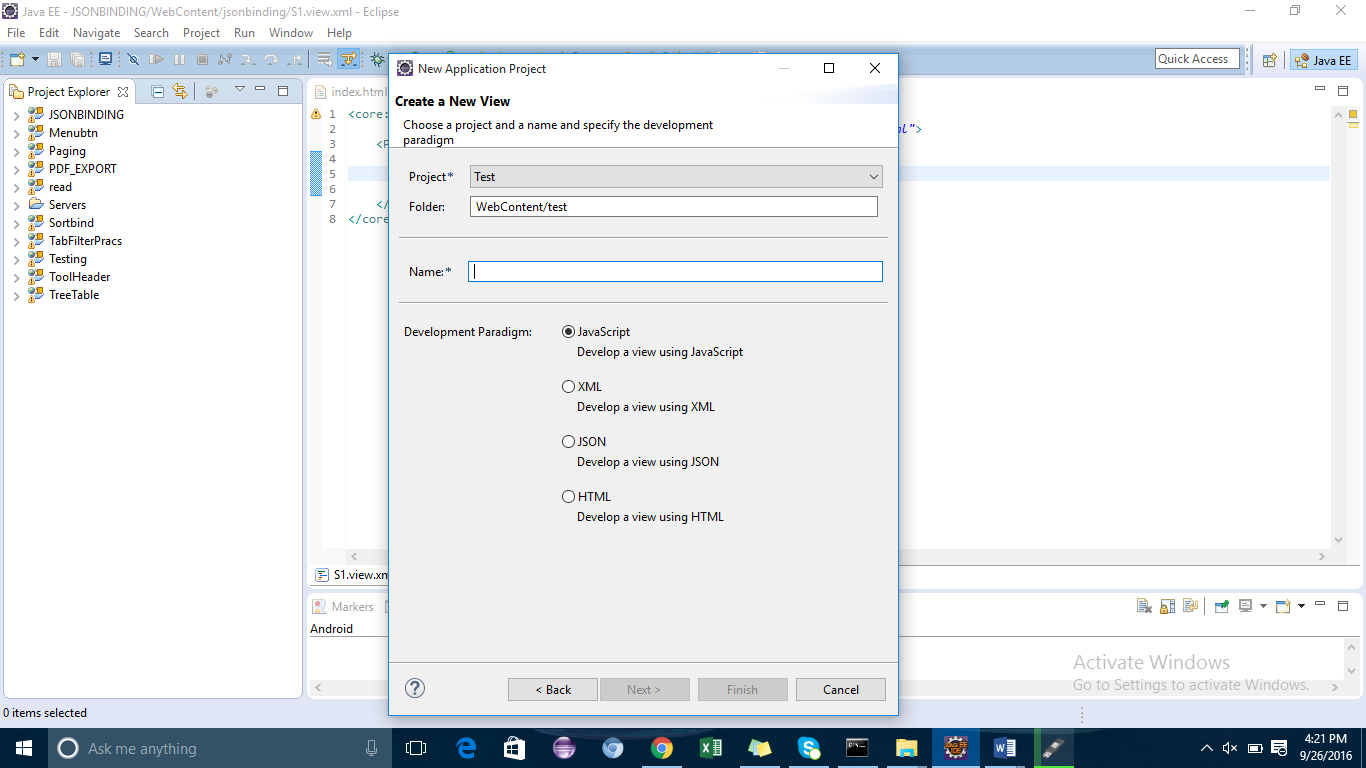Select the TabFilterPracs project
Image resolution: width=1366 pixels, height=768 pixels.
(85, 241)
